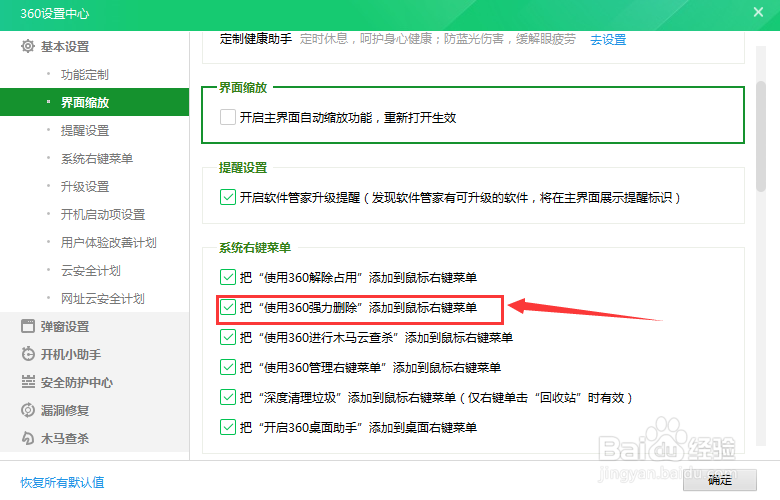Open 开机启动项设置 sidebar item
780x500 pixels.
point(103,214)
